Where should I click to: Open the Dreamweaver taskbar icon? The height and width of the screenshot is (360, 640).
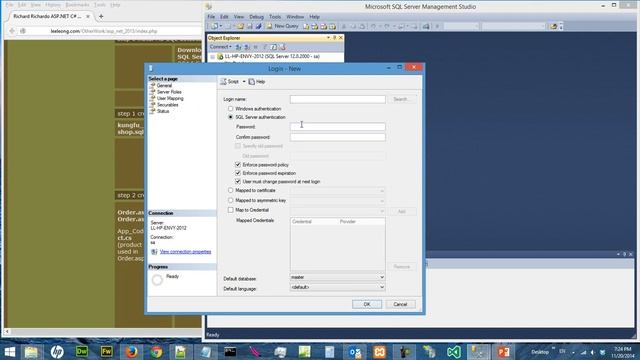[x=82, y=352]
